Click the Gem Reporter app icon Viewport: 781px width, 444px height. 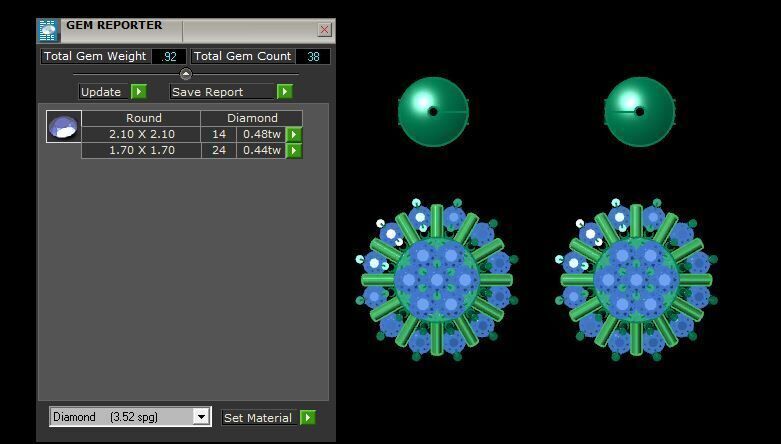[x=48, y=30]
